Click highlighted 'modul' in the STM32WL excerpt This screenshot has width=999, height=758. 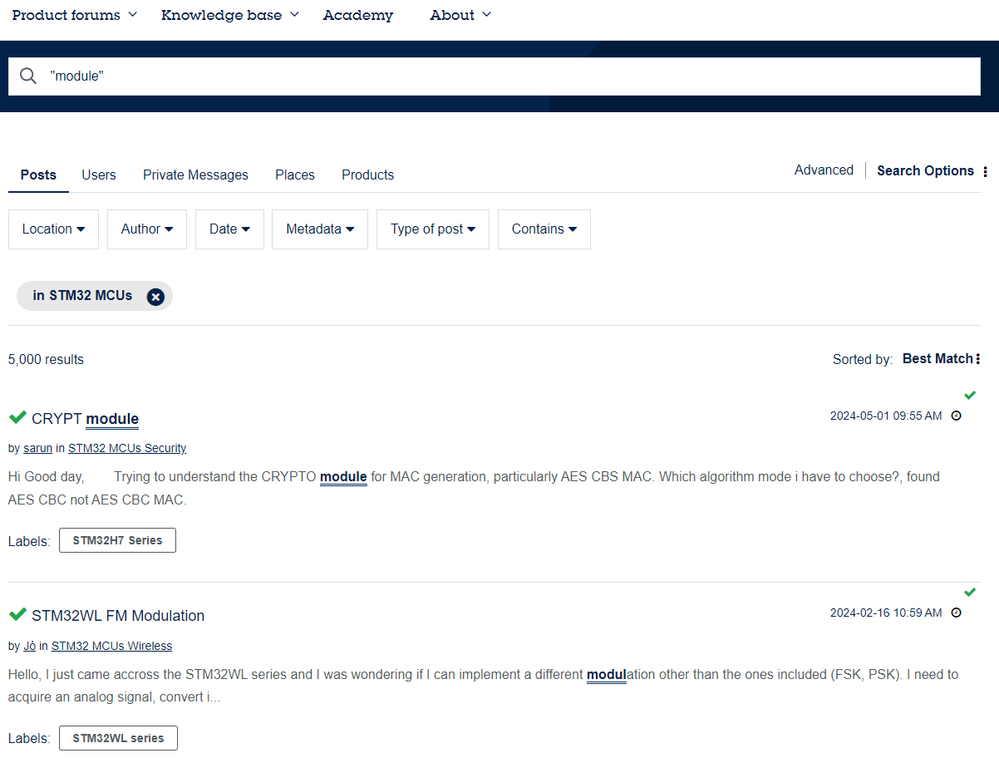[x=606, y=675]
